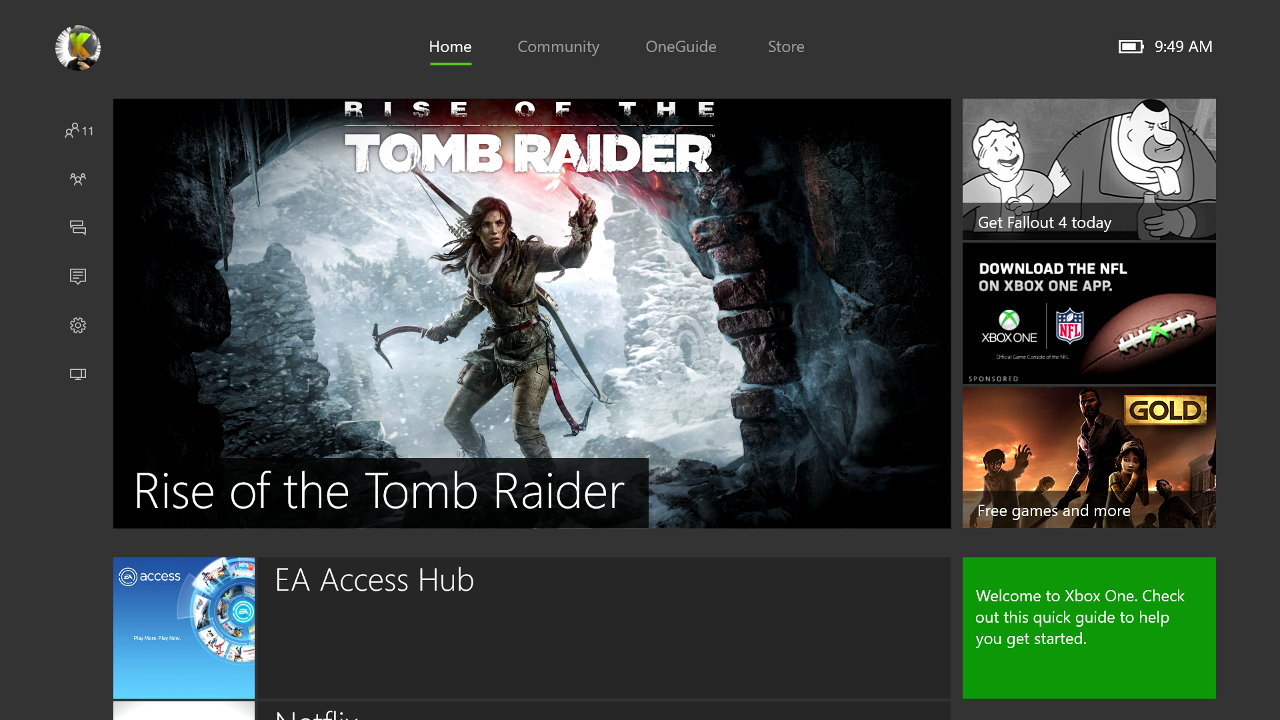This screenshot has width=1280, height=720.
Task: Open the party icon in sidebar
Action: coord(78,179)
